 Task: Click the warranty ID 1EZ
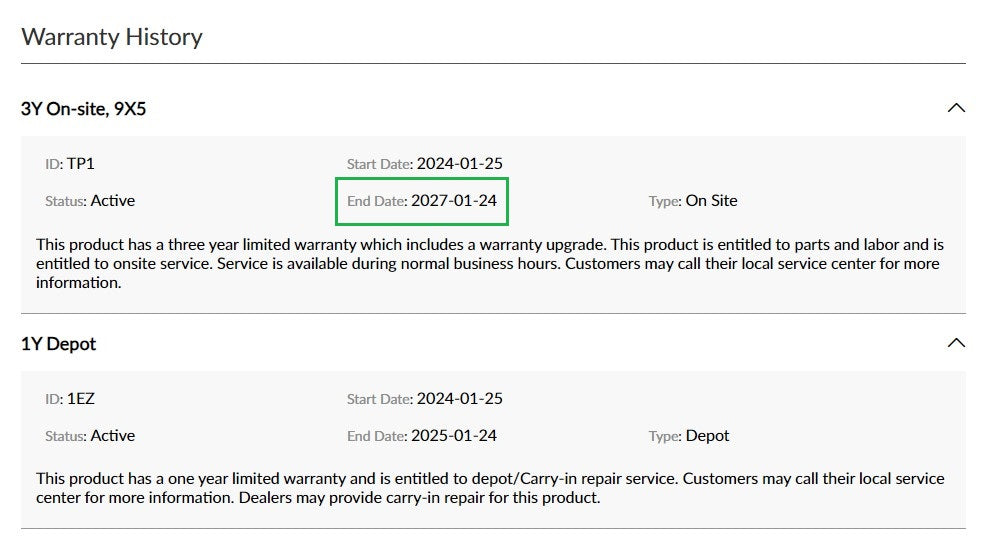pos(80,398)
